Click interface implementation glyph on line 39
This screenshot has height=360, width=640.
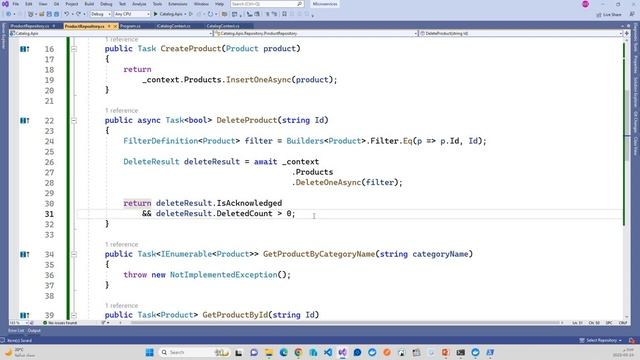[x=24, y=315]
